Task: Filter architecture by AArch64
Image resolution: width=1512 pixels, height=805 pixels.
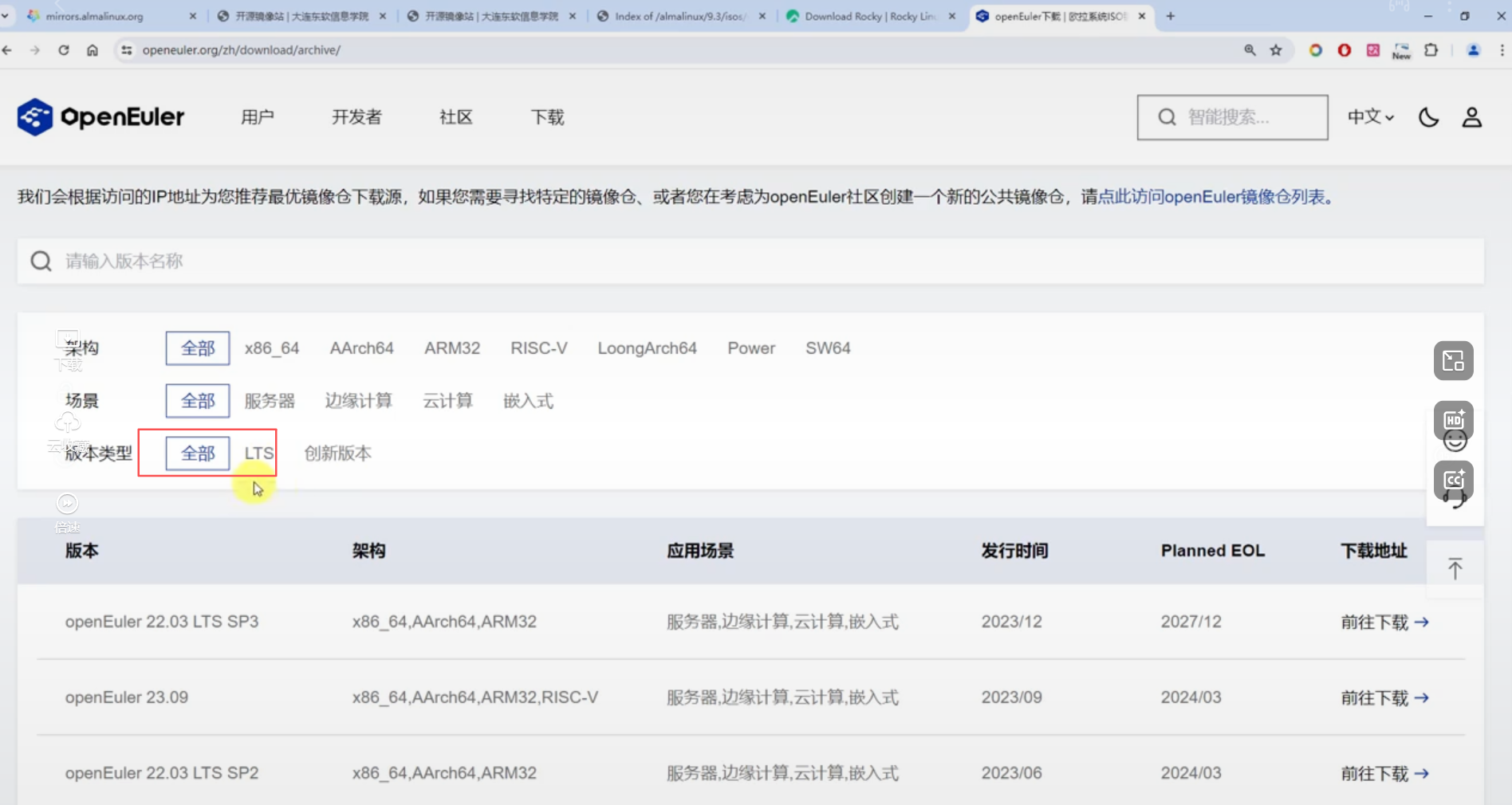Action: click(361, 348)
